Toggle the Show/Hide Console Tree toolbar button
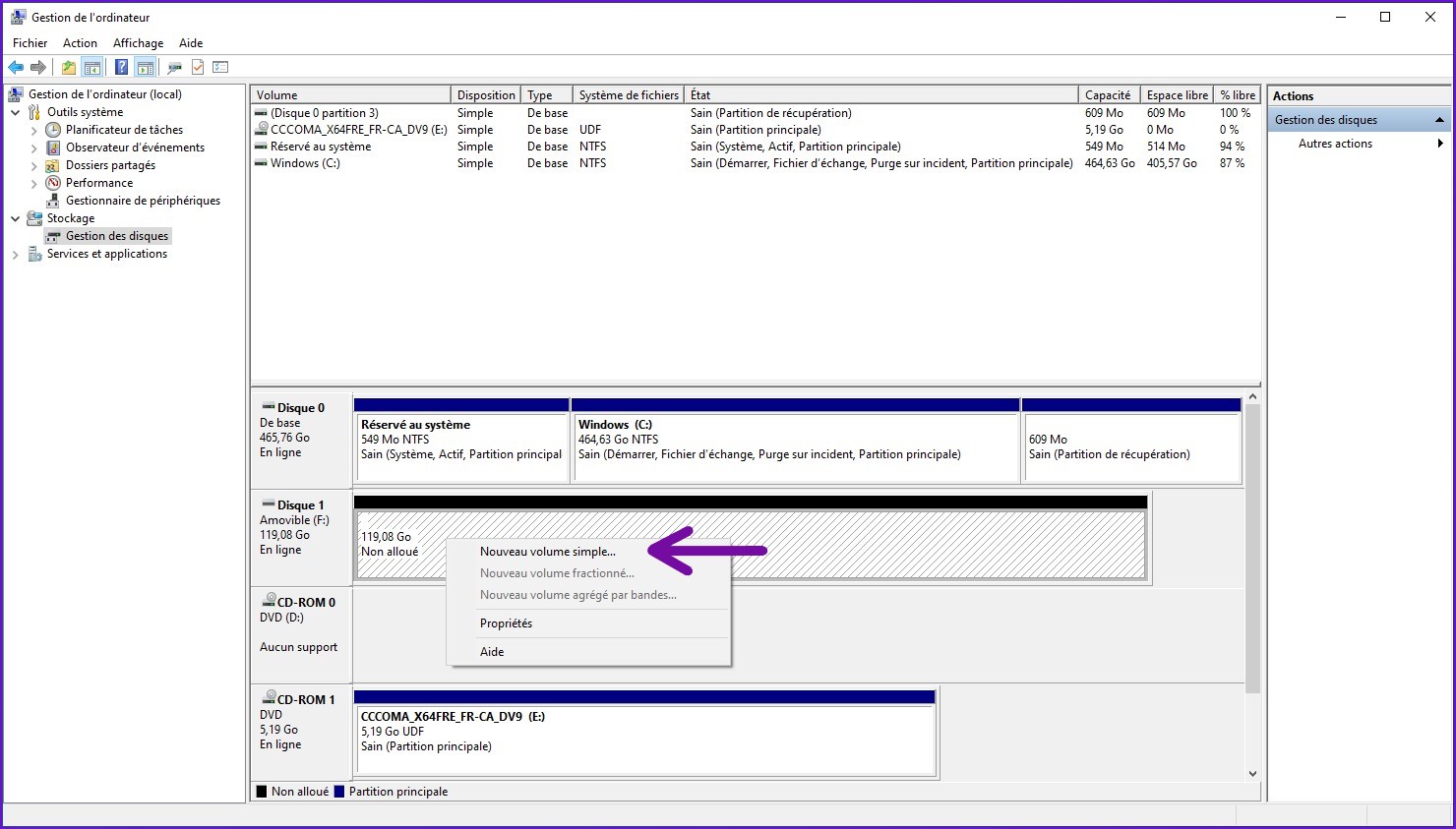This screenshot has height=829, width=1456. tap(92, 68)
